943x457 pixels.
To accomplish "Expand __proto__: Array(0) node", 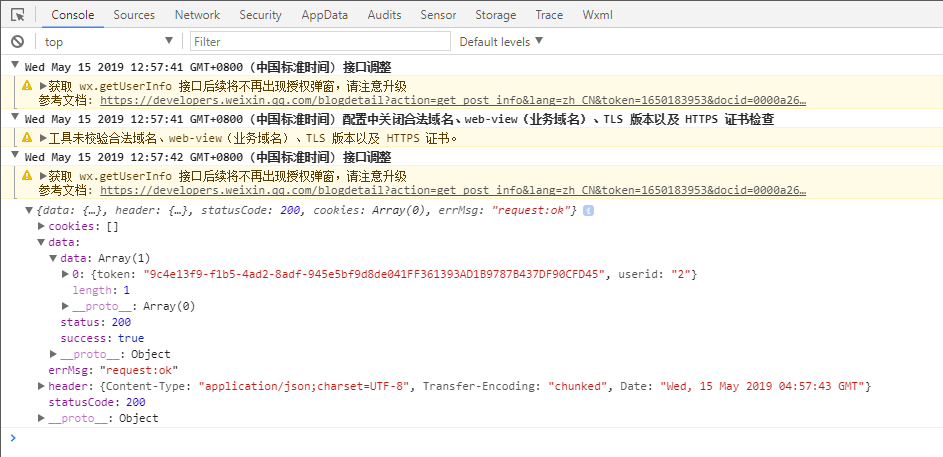I will pos(65,306).
